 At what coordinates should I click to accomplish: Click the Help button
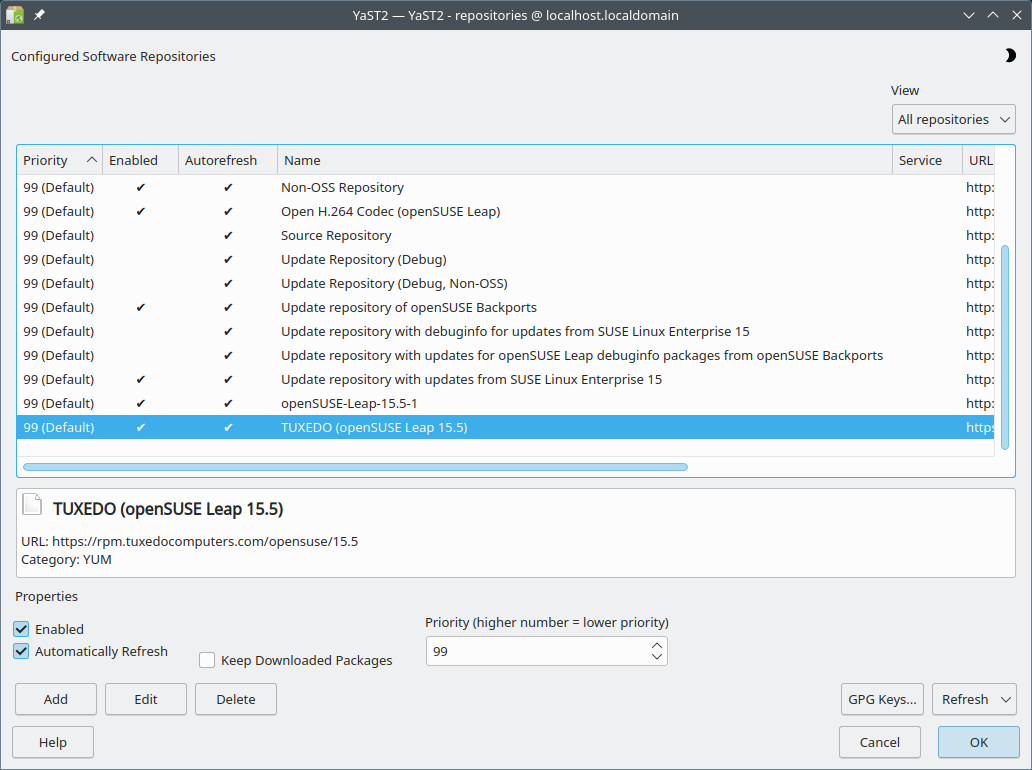pos(53,742)
